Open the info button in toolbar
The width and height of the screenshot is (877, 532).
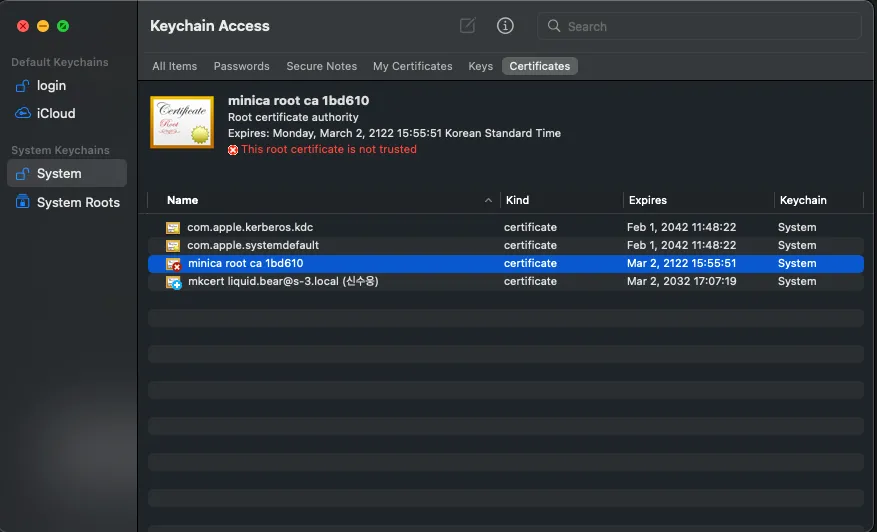point(505,26)
